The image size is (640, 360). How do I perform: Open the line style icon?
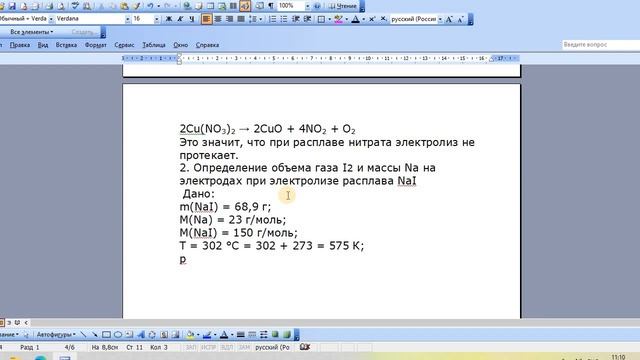pyautogui.click(x=241, y=335)
